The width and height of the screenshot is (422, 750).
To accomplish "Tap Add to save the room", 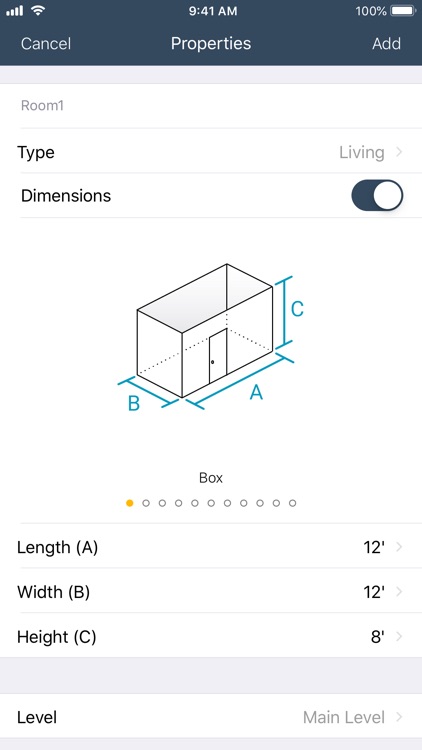I will (x=386, y=44).
